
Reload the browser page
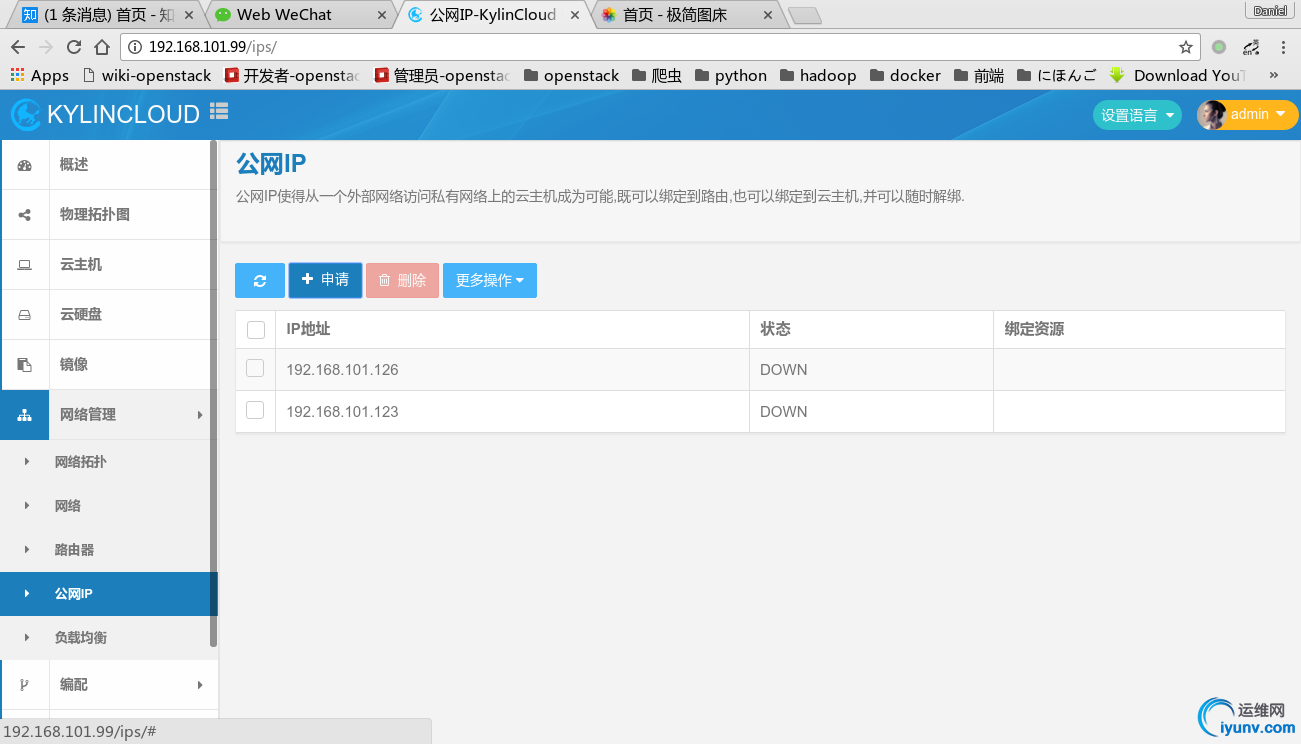point(73,47)
